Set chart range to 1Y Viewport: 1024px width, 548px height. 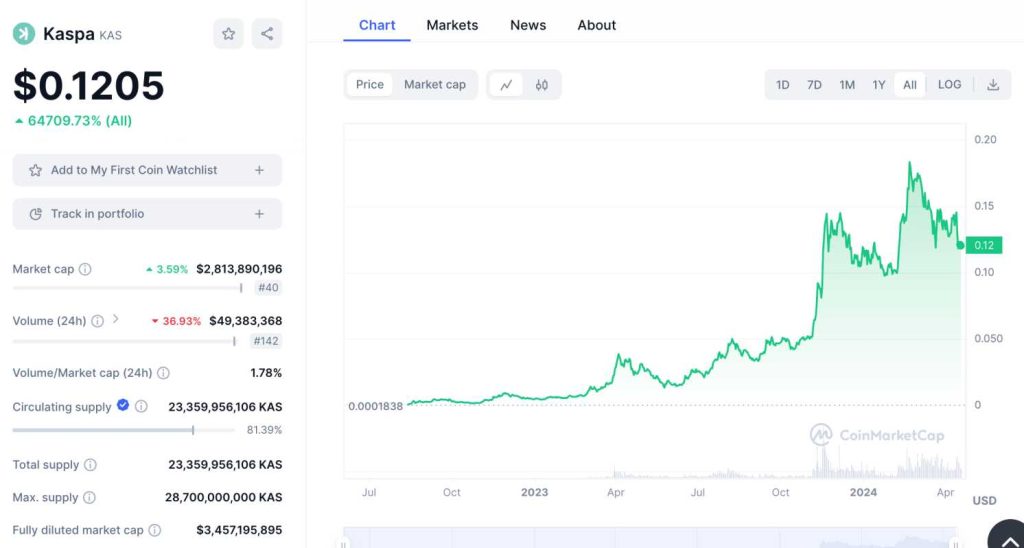(x=879, y=85)
